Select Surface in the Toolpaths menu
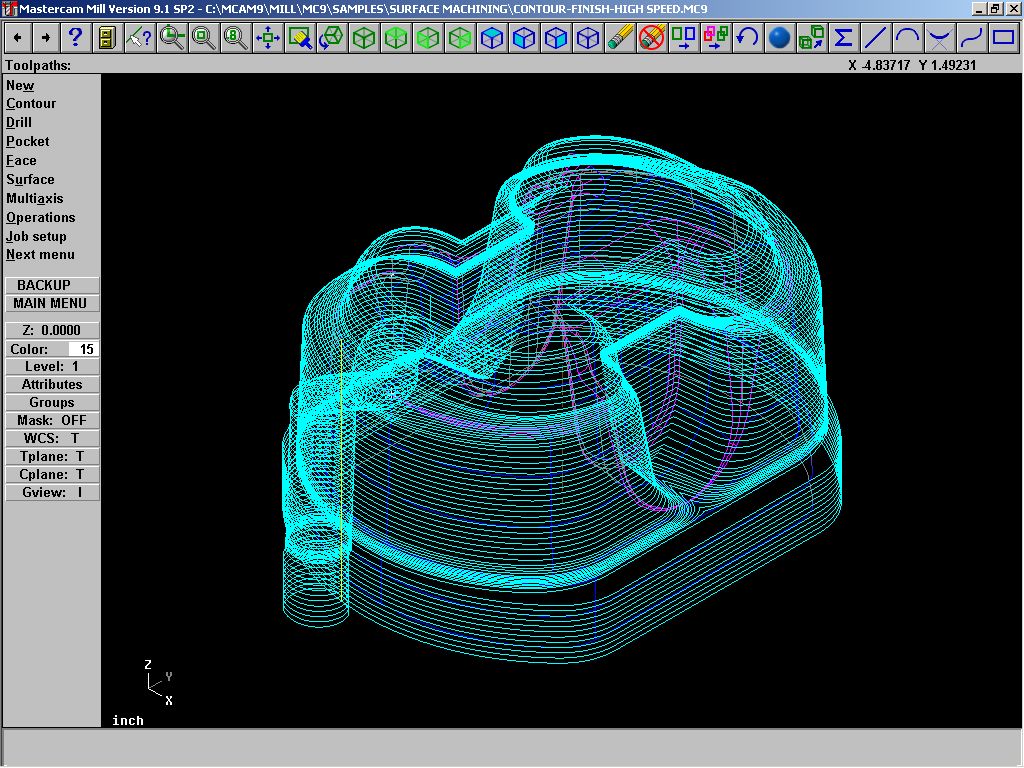 (x=30, y=180)
